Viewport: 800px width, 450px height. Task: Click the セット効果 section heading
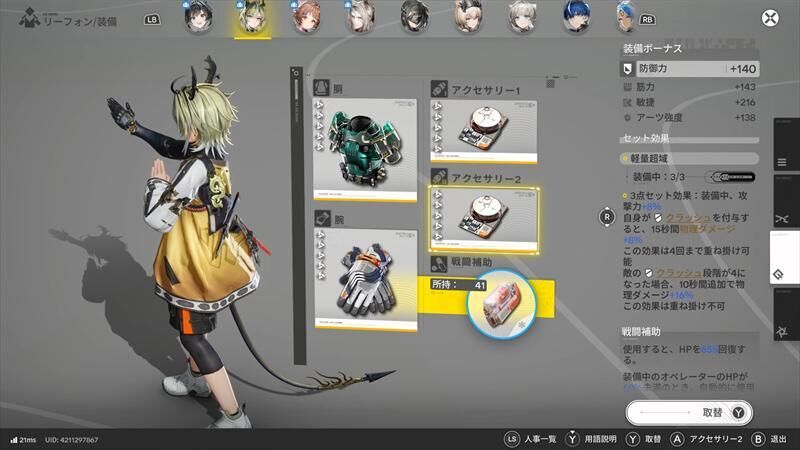[x=645, y=138]
